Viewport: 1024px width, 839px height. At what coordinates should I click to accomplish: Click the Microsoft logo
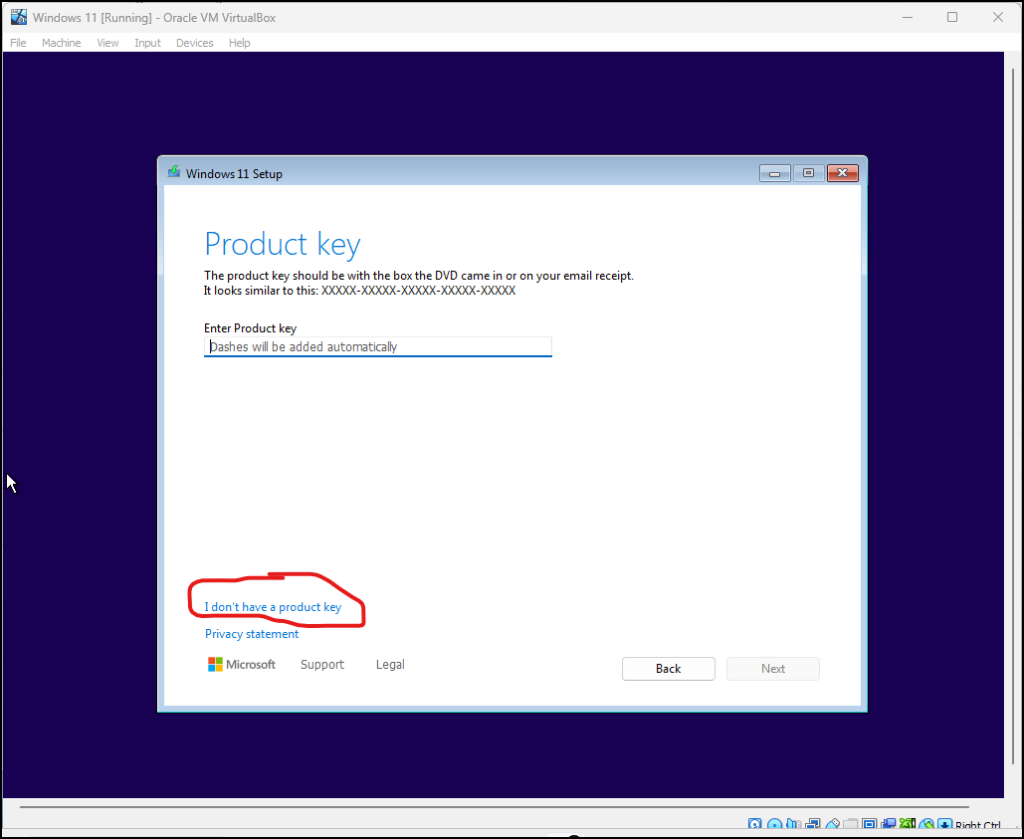point(242,665)
